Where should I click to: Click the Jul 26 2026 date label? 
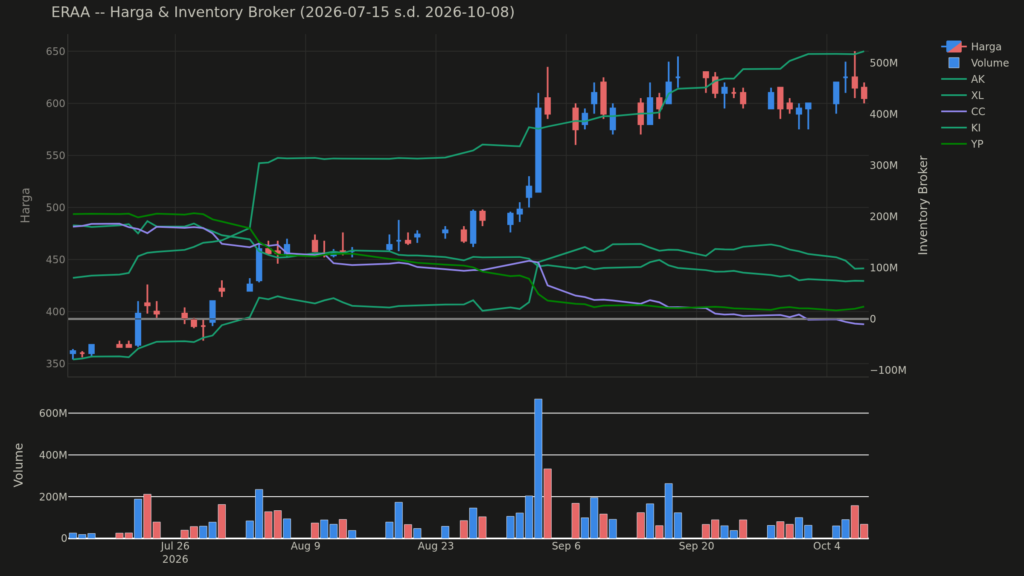click(175, 552)
